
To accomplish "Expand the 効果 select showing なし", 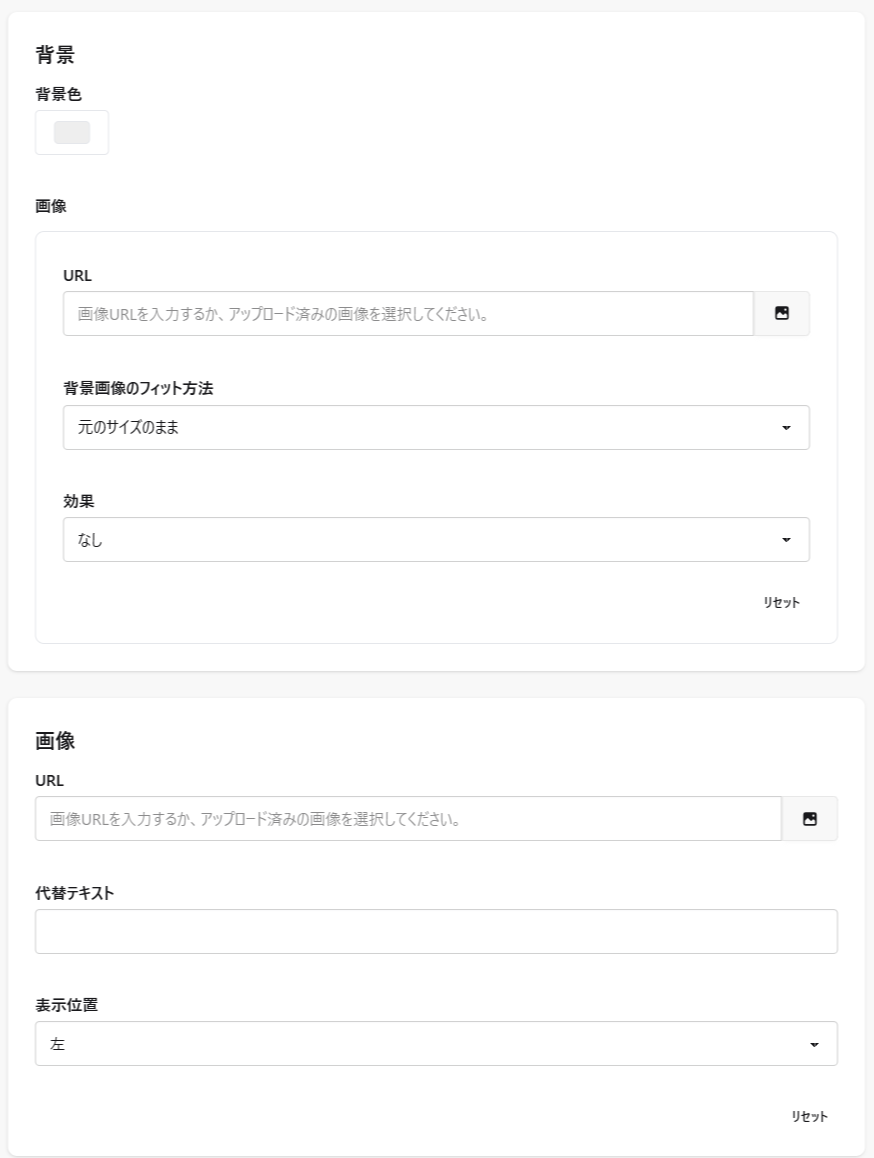I will tap(420, 540).
